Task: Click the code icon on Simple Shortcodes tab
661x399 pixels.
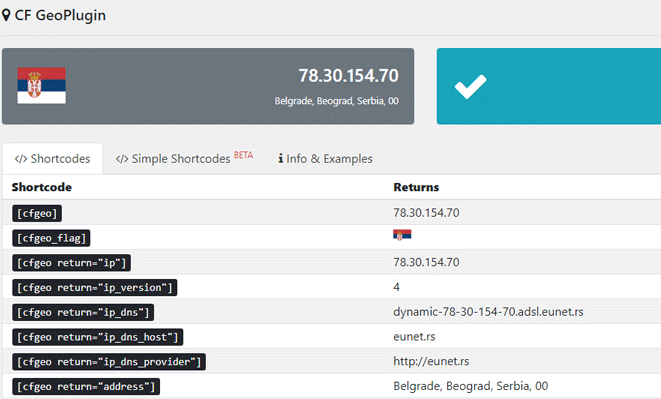Action: [x=122, y=159]
